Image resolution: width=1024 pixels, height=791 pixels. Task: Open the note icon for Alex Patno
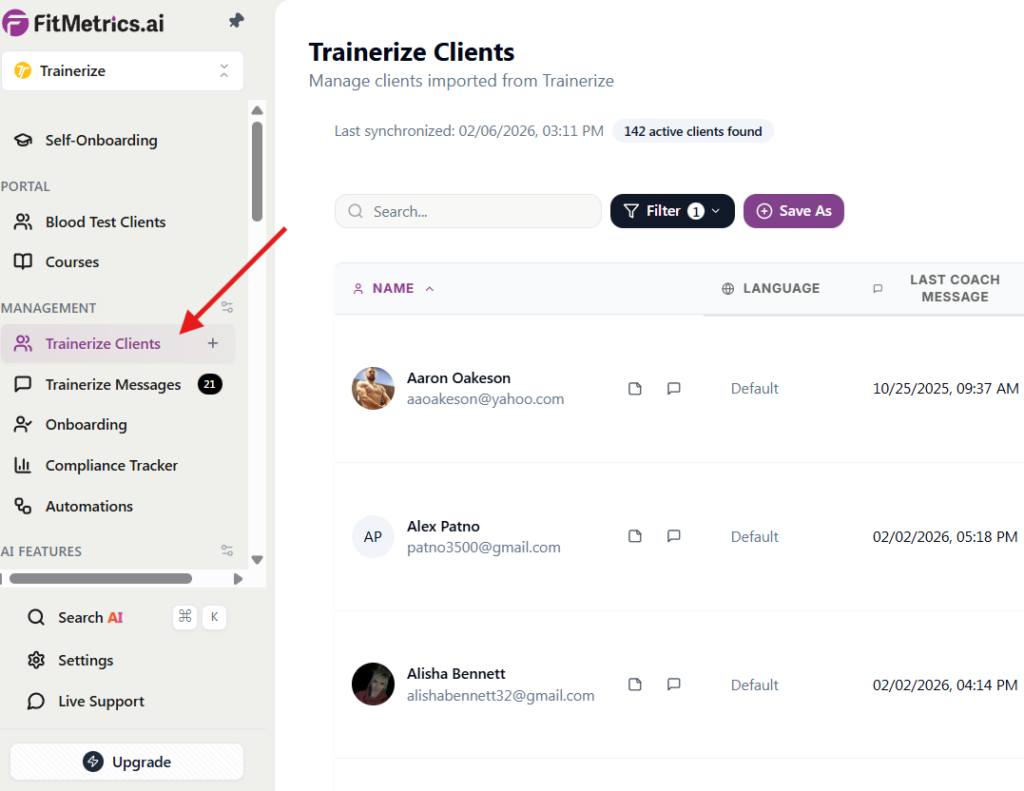(x=635, y=537)
